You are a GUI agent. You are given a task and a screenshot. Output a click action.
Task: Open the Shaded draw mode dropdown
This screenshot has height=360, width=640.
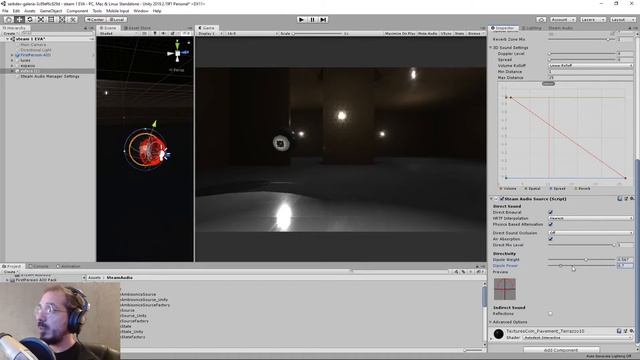(118, 33)
